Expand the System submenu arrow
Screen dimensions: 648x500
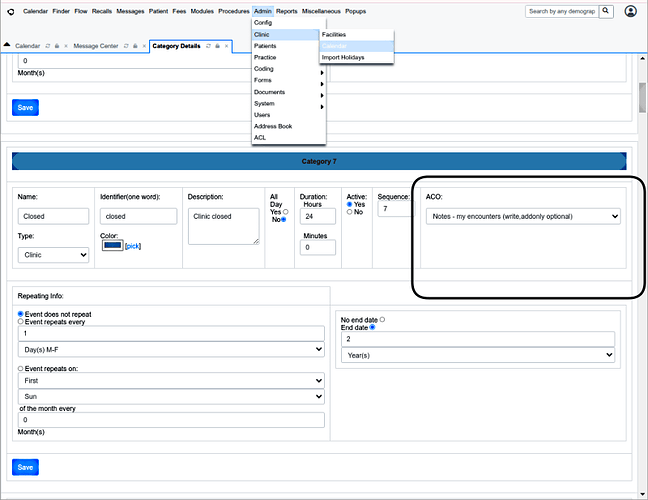pyautogui.click(x=322, y=107)
